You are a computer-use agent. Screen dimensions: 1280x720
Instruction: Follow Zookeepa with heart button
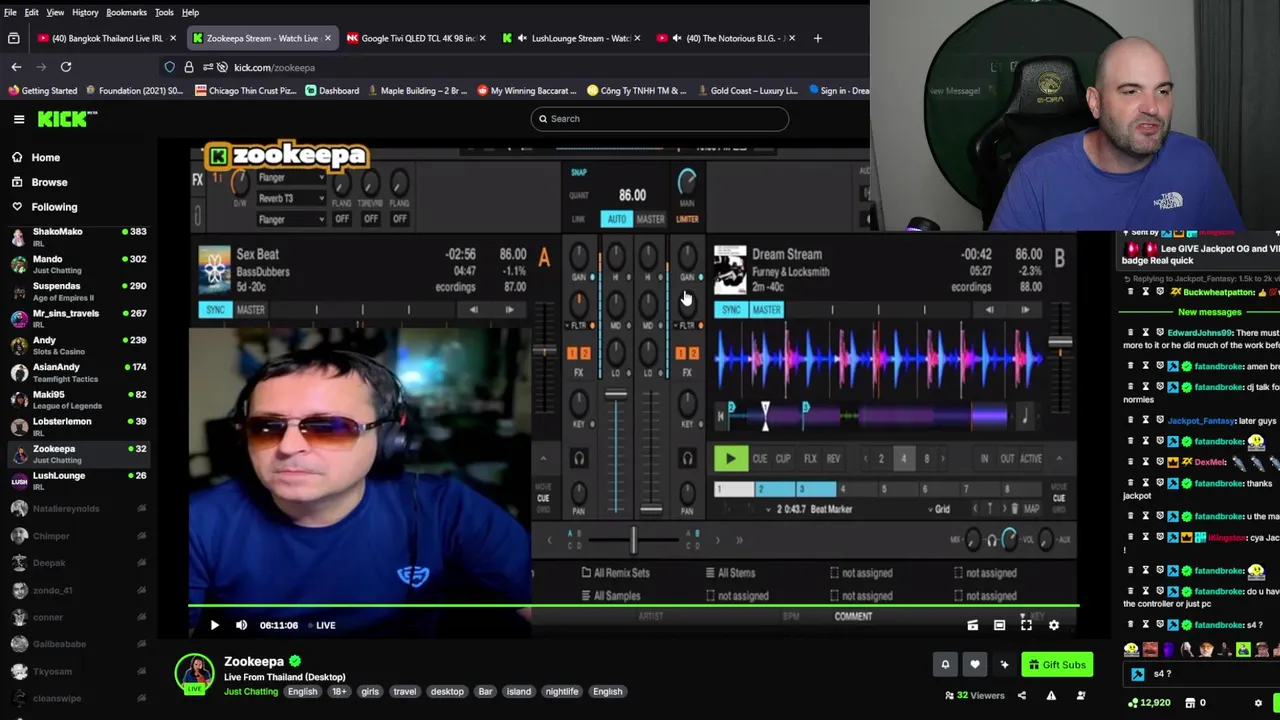point(975,664)
